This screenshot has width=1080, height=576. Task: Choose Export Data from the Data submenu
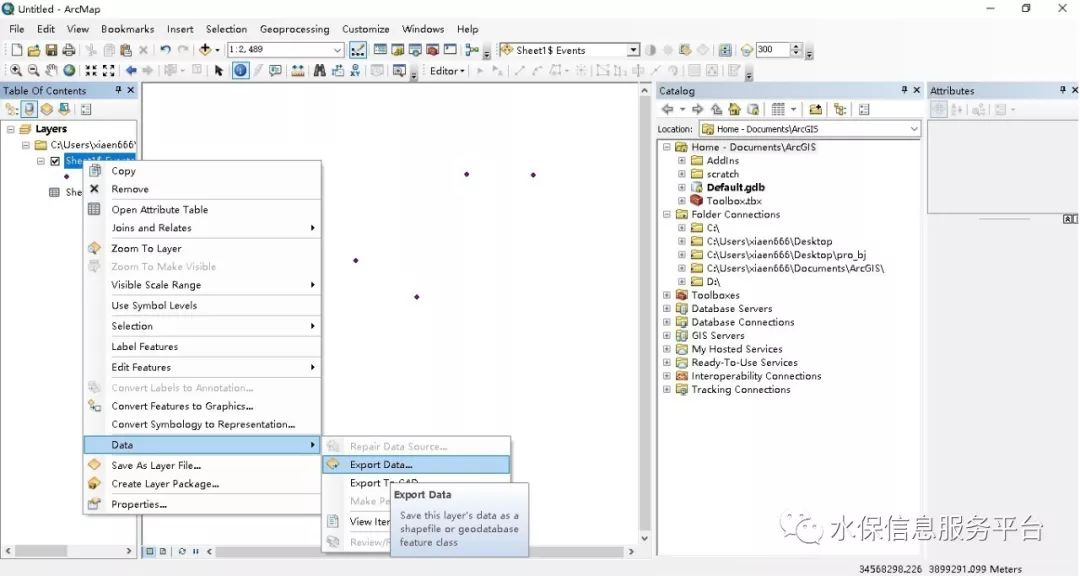point(416,464)
